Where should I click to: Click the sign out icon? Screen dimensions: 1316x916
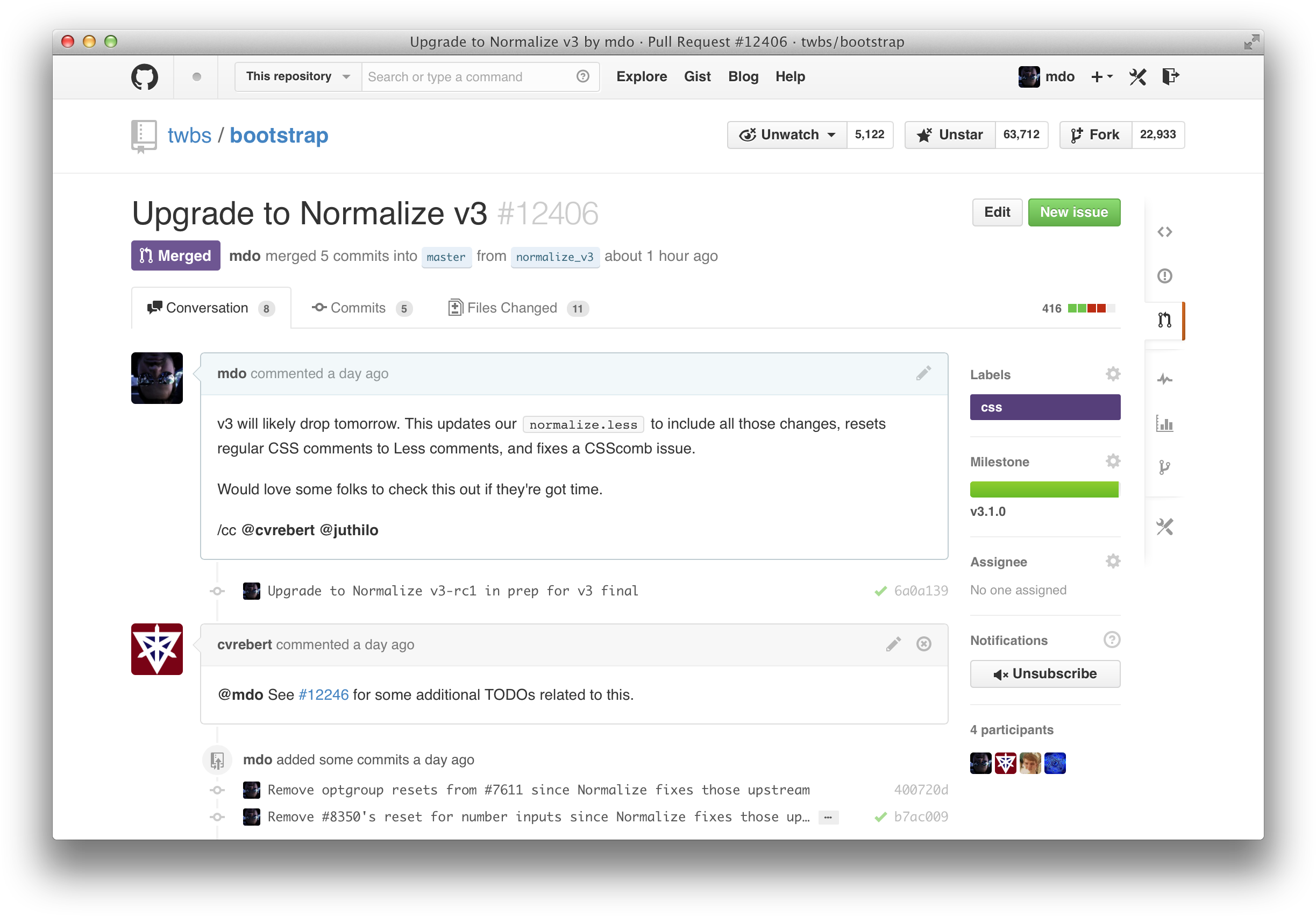(1170, 76)
